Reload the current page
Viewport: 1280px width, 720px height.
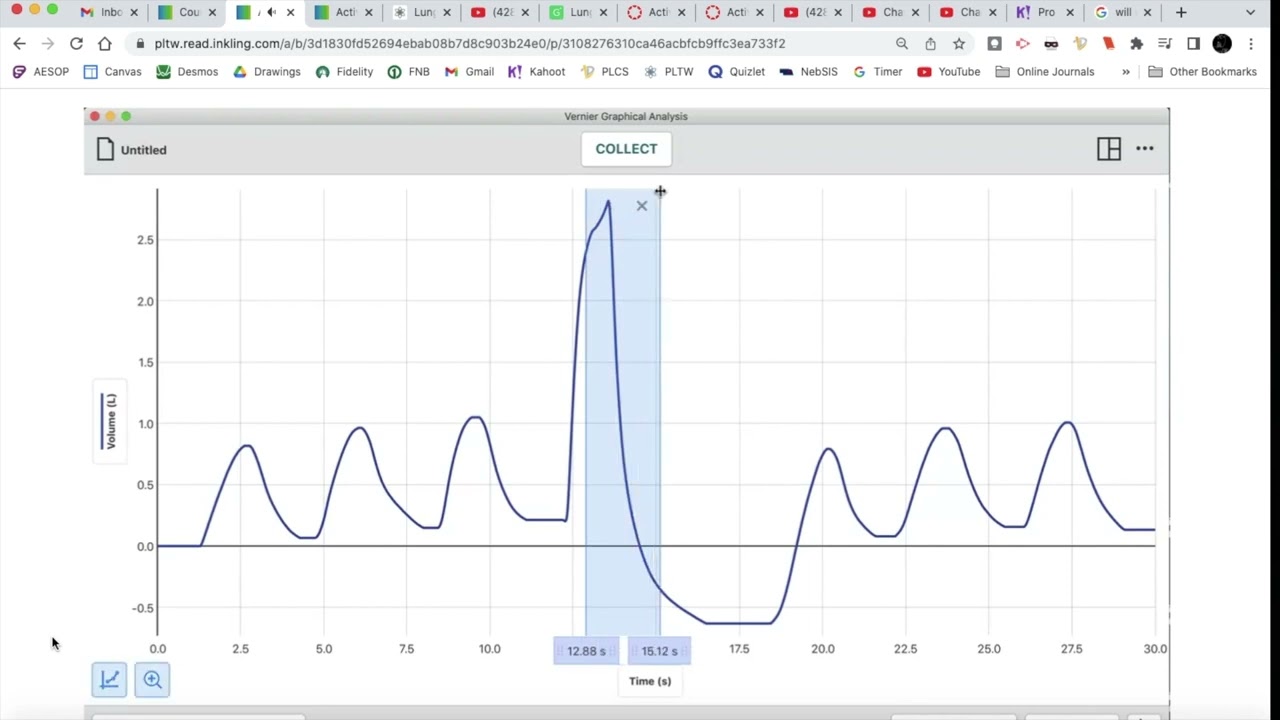[x=76, y=44]
